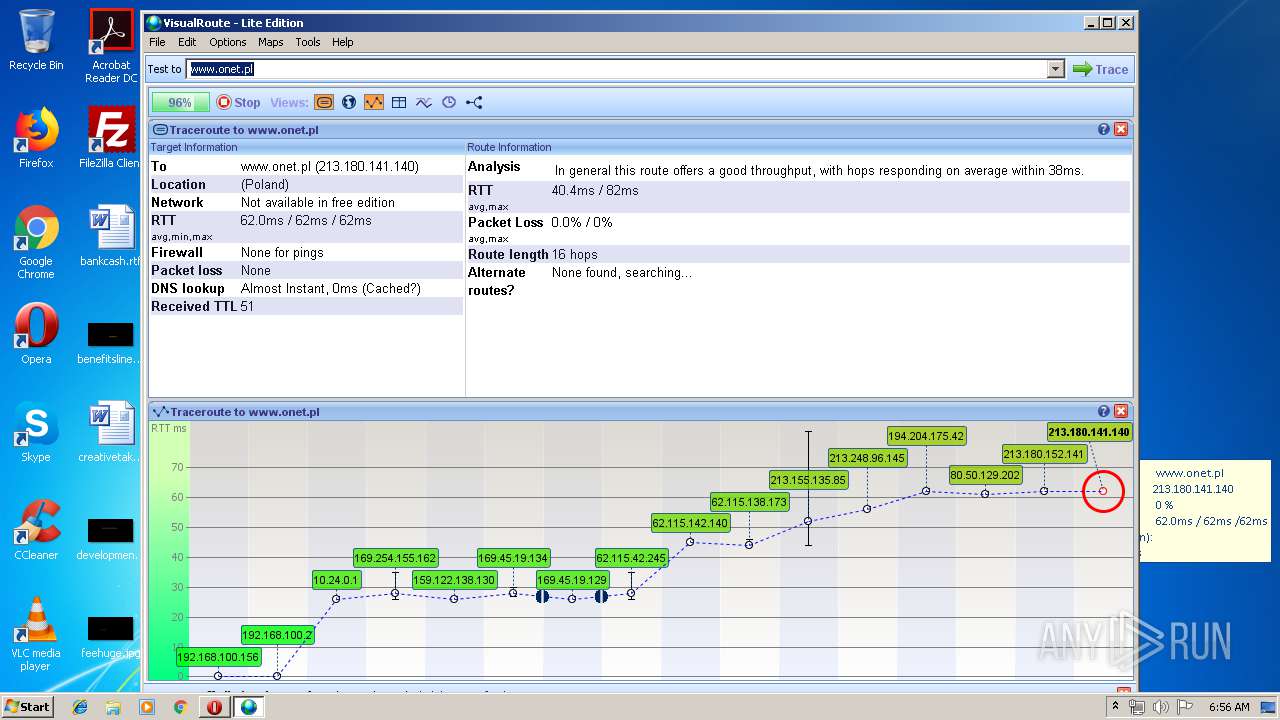The height and width of the screenshot is (720, 1280).
Task: Toggle the wave chart view icon
Action: tap(424, 102)
